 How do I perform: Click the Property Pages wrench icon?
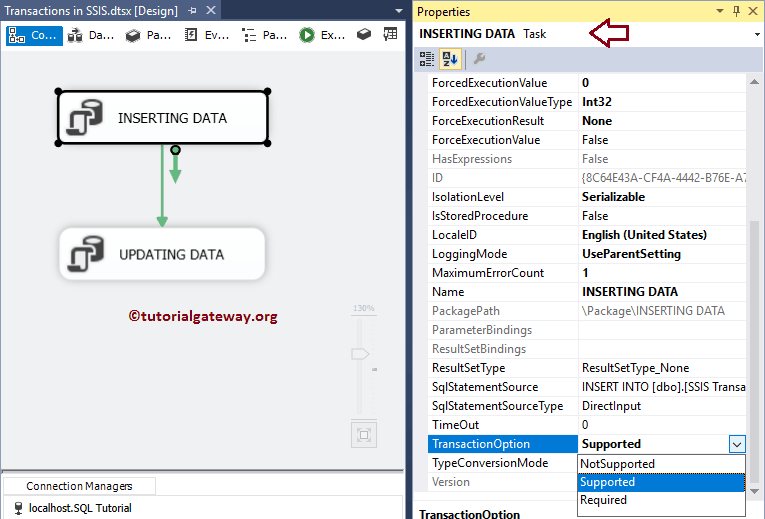[479, 59]
